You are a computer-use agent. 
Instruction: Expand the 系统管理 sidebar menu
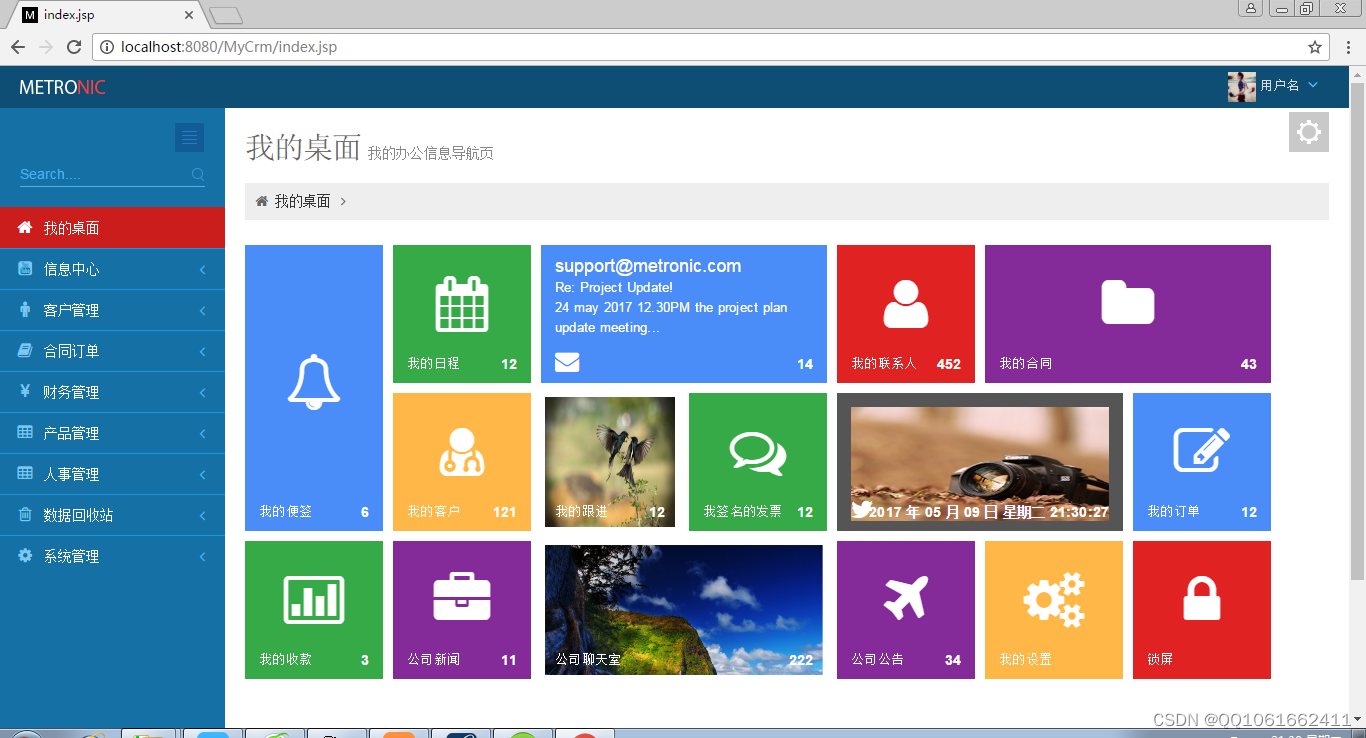pos(112,555)
